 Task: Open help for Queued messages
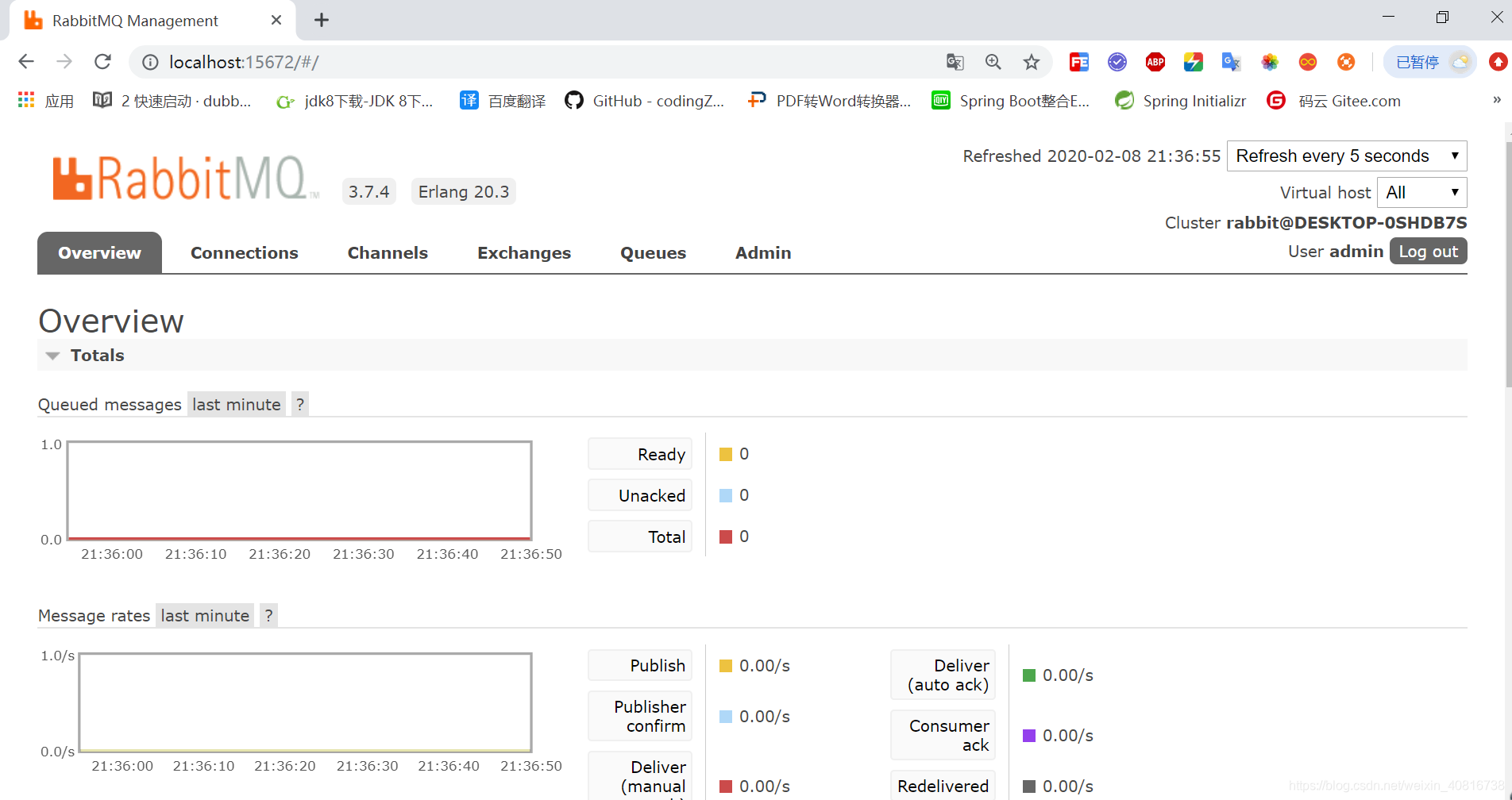300,405
